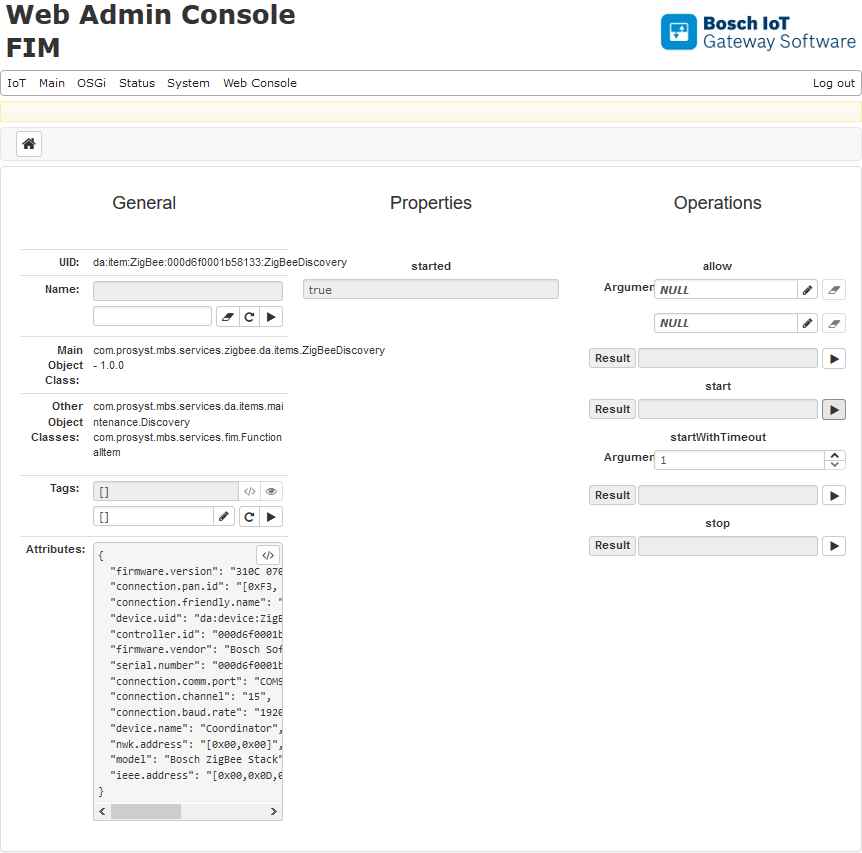Toggle the Tags visibility eye icon
The image size is (862, 853).
point(270,491)
